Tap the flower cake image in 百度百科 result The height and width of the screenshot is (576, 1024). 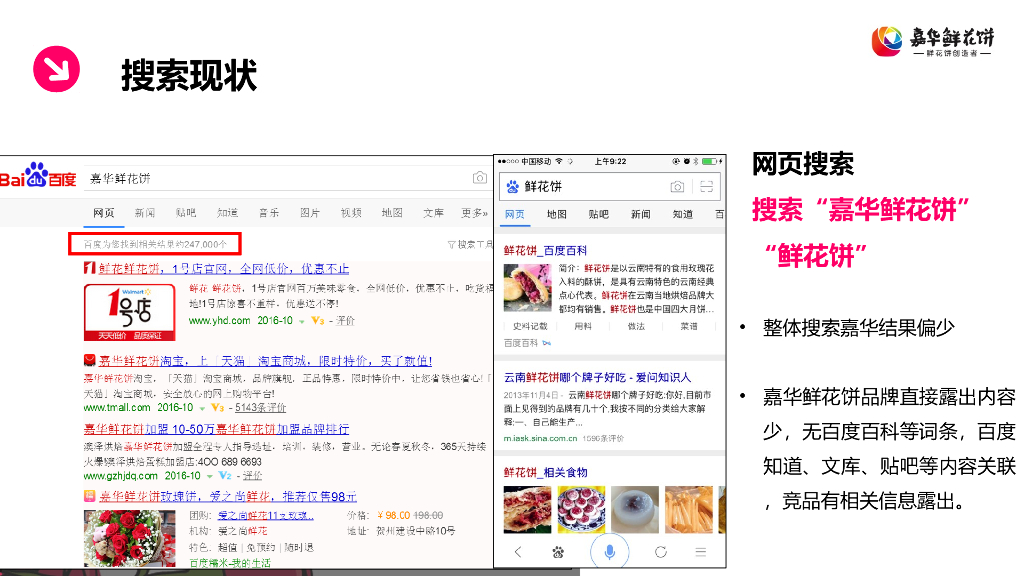tap(527, 287)
